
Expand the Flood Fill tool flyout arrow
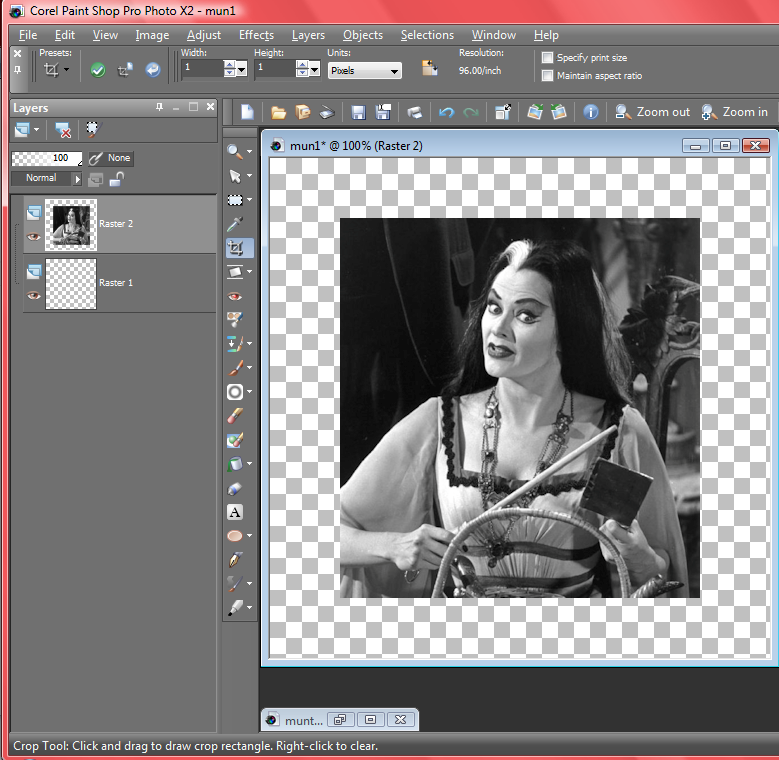(x=249, y=464)
